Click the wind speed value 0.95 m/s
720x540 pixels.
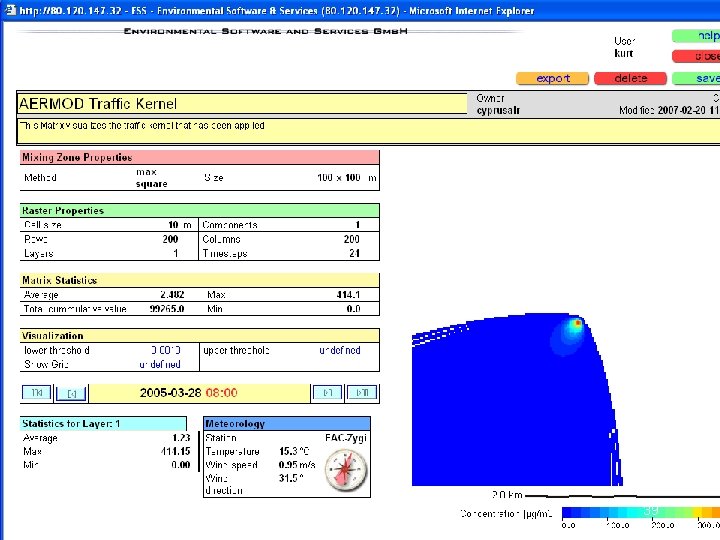pyautogui.click(x=297, y=465)
